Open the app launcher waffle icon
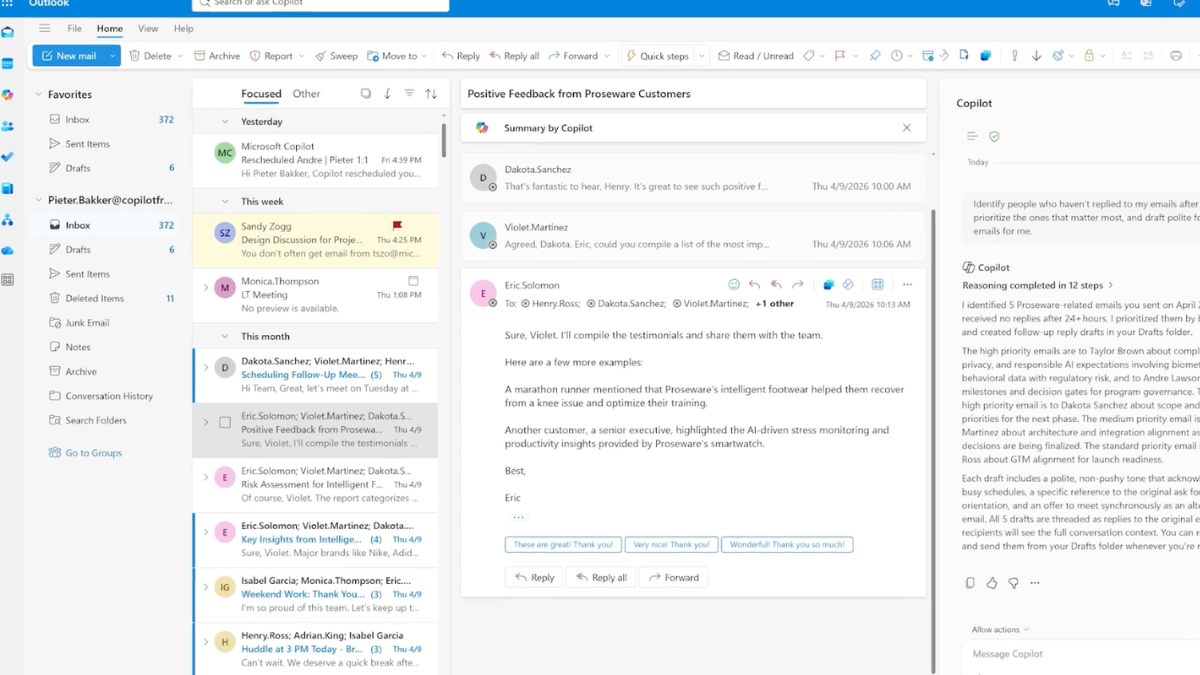The height and width of the screenshot is (675, 1200). [x=8, y=4]
